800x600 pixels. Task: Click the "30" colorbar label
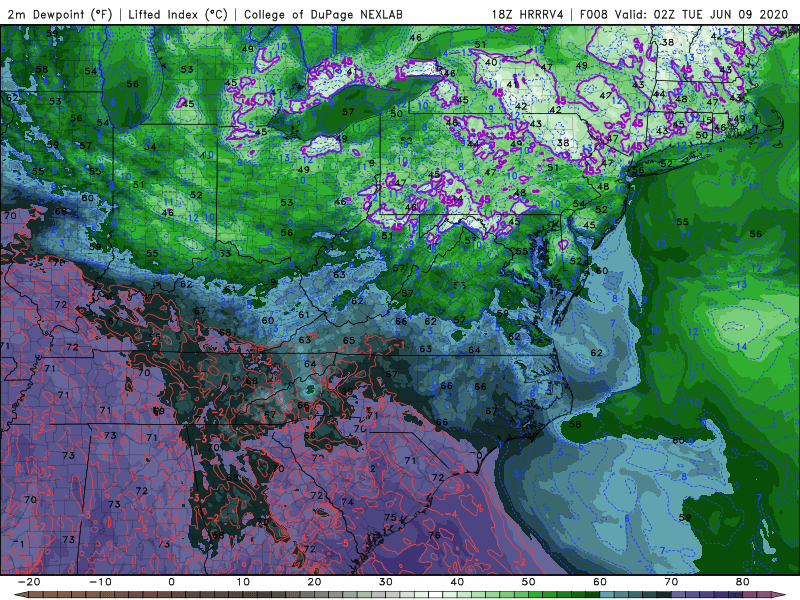point(386,582)
